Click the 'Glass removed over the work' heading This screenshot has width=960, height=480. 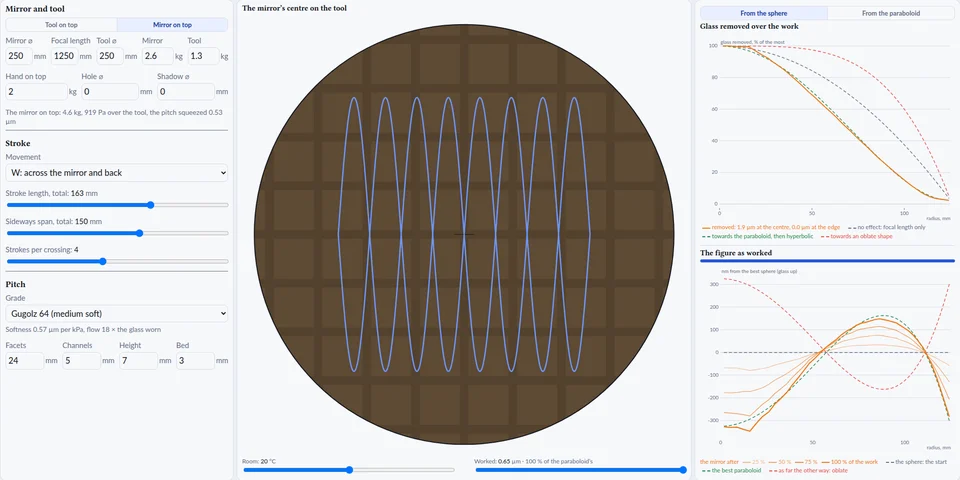749,26
